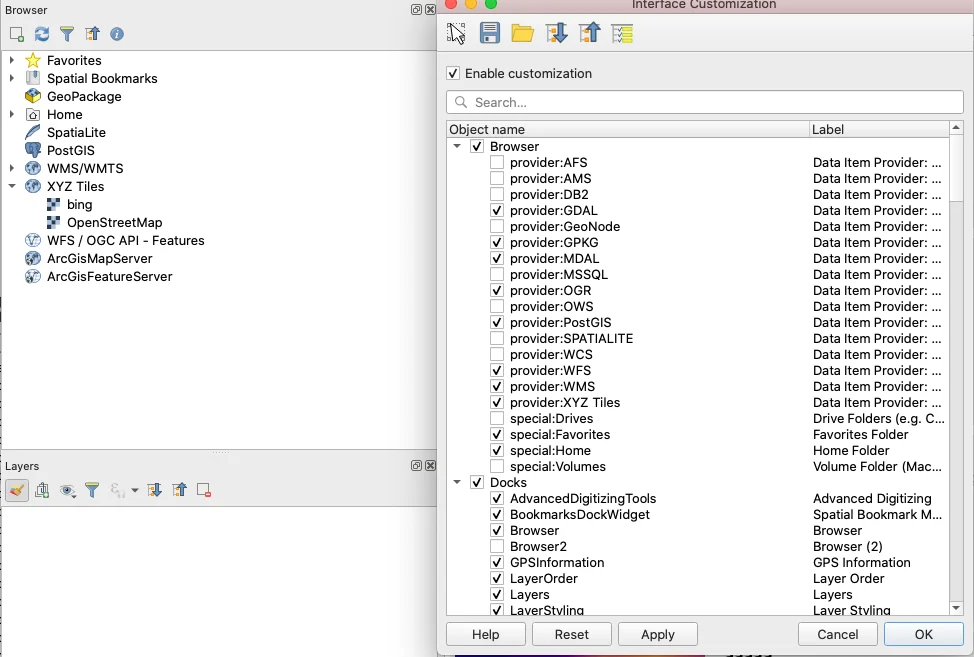The width and height of the screenshot is (974, 657).
Task: Click into the Search field
Action: pos(705,102)
